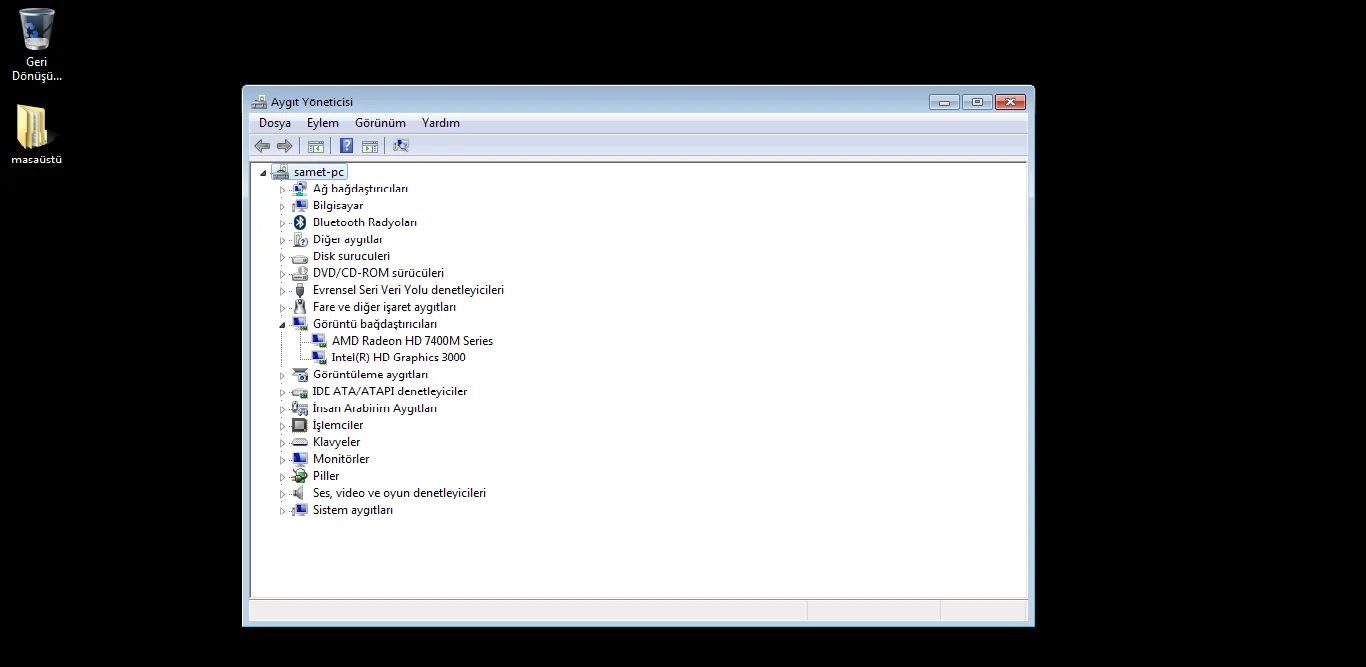Click the Diğer aygıtlar unknown device icon
The width and height of the screenshot is (1366, 667).
[x=299, y=240]
